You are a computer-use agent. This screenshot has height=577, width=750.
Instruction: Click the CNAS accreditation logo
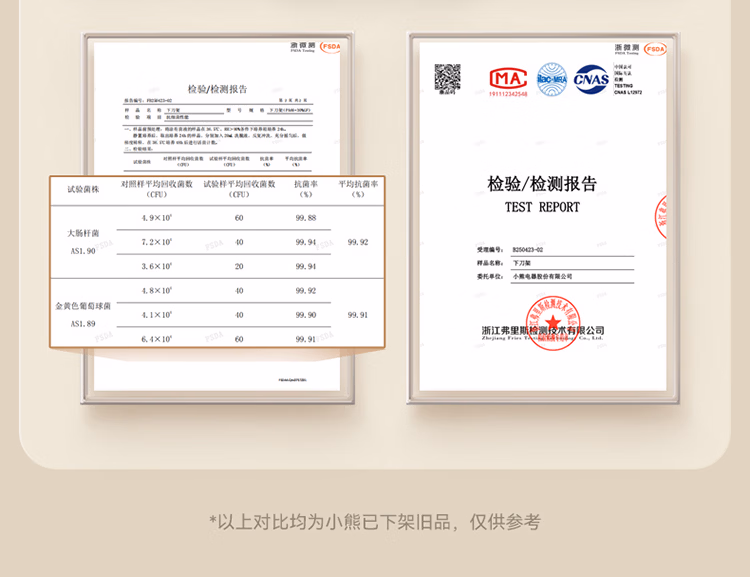(591, 79)
